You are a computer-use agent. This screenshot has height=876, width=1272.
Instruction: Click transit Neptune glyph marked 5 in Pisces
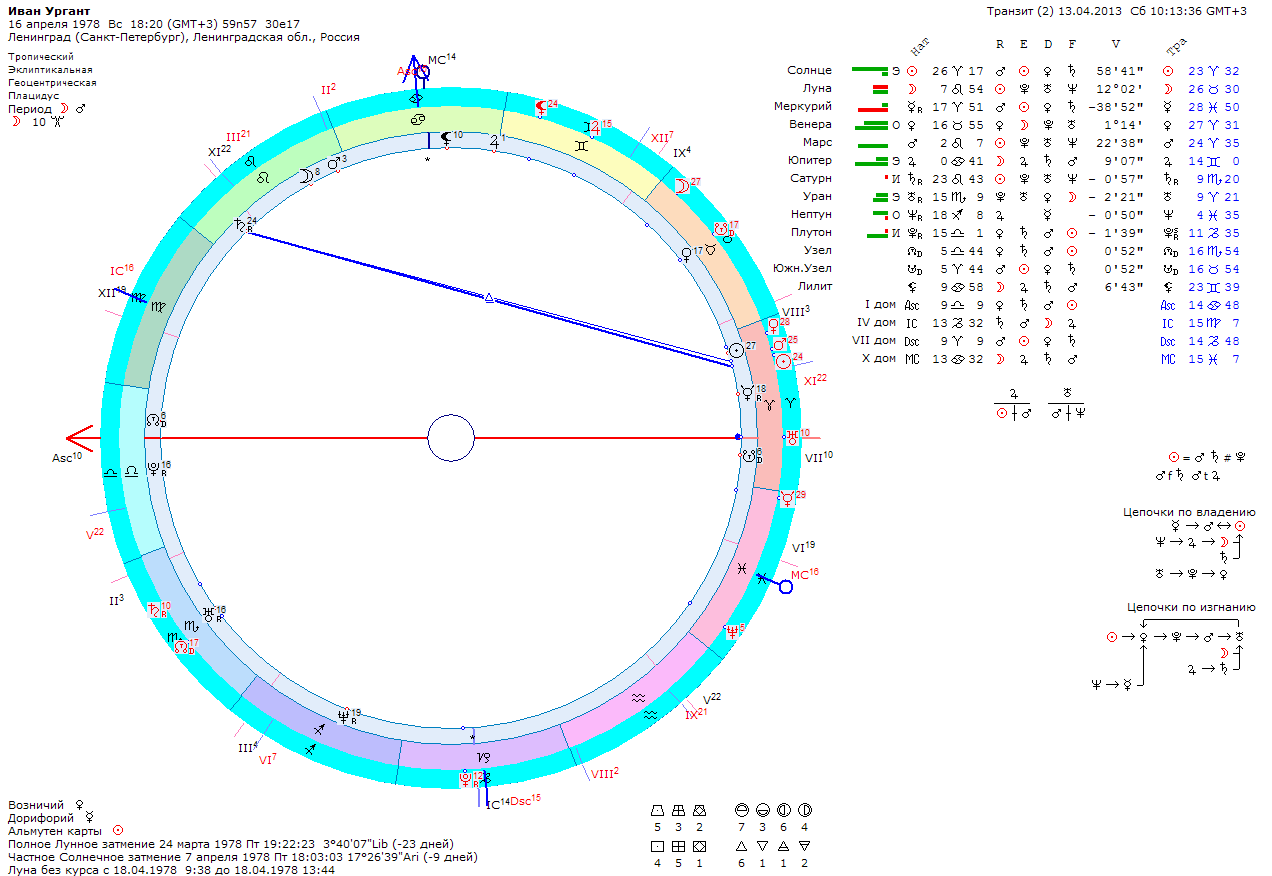[731, 631]
